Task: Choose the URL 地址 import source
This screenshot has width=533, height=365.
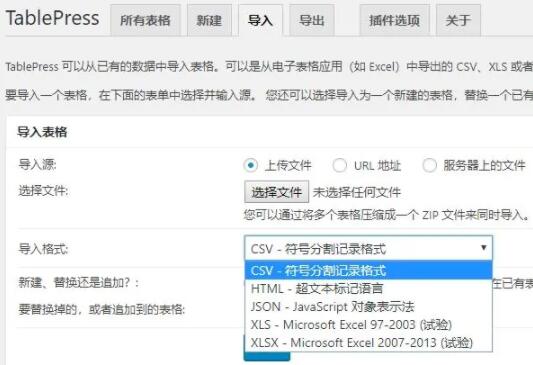Action: tap(340, 166)
